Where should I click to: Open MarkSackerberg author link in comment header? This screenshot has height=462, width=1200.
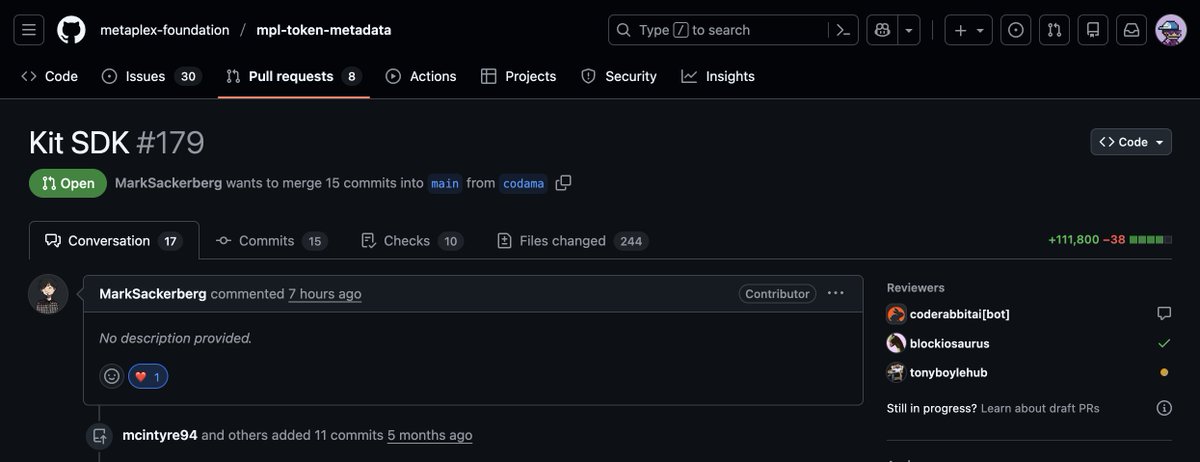153,294
